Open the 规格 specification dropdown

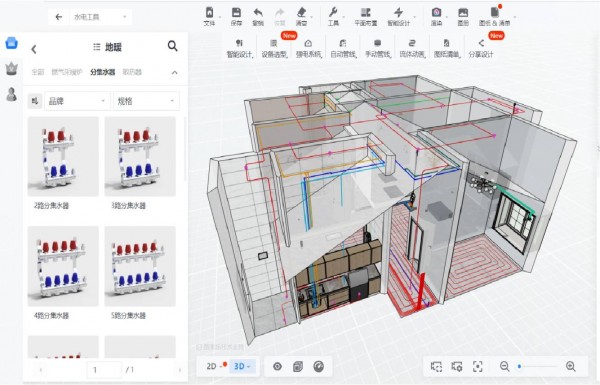(146, 101)
